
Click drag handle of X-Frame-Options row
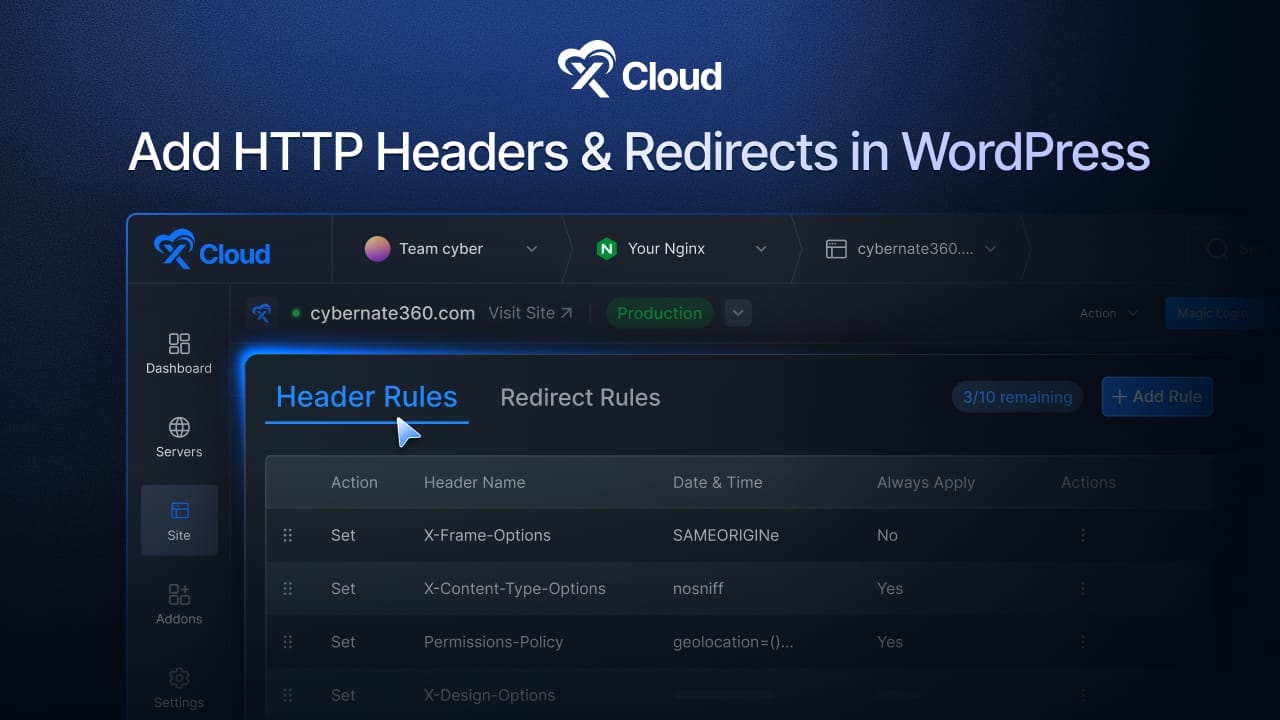(288, 535)
